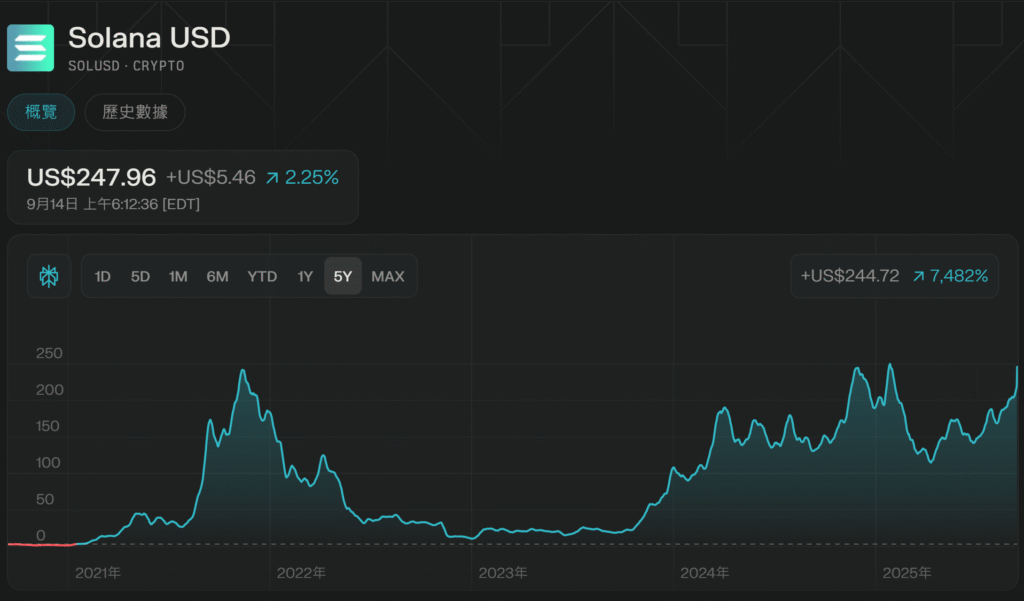Click the 2023年 x-axis label
This screenshot has width=1024, height=601.
pos(503,573)
